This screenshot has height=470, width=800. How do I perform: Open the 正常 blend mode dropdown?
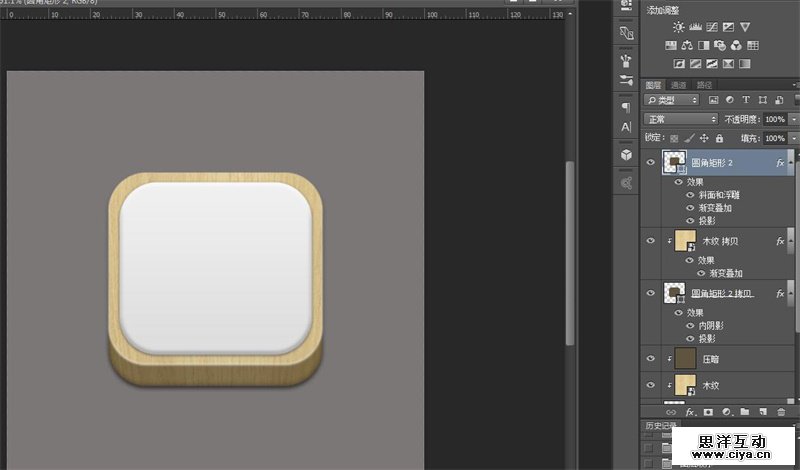(x=680, y=119)
